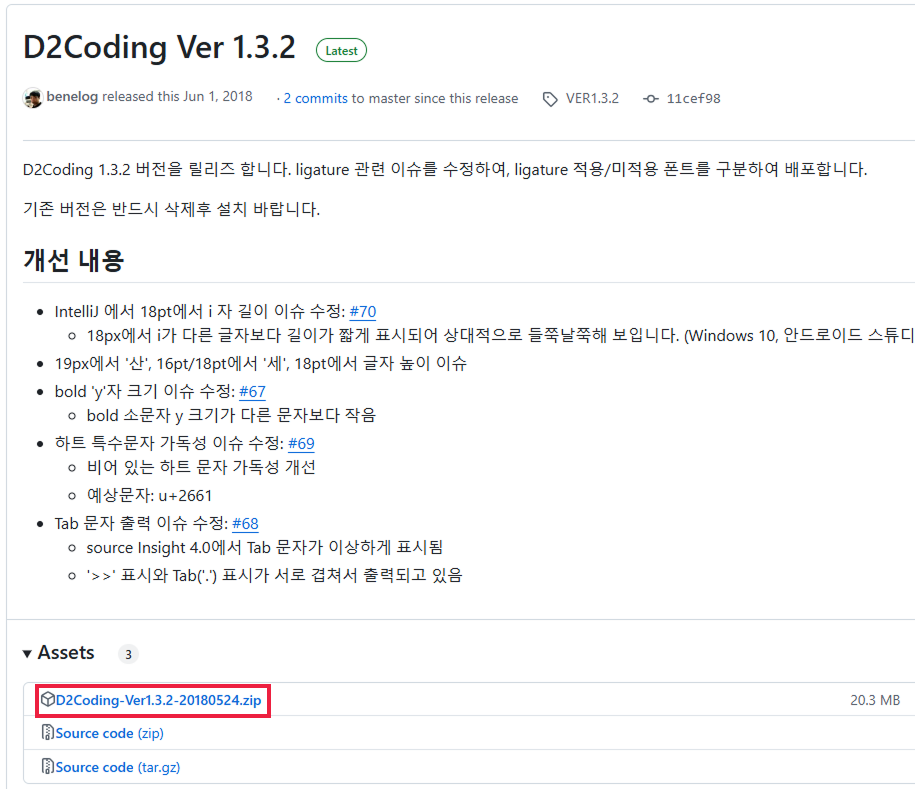Open issue #68 link
The width and height of the screenshot is (915, 789).
[245, 523]
